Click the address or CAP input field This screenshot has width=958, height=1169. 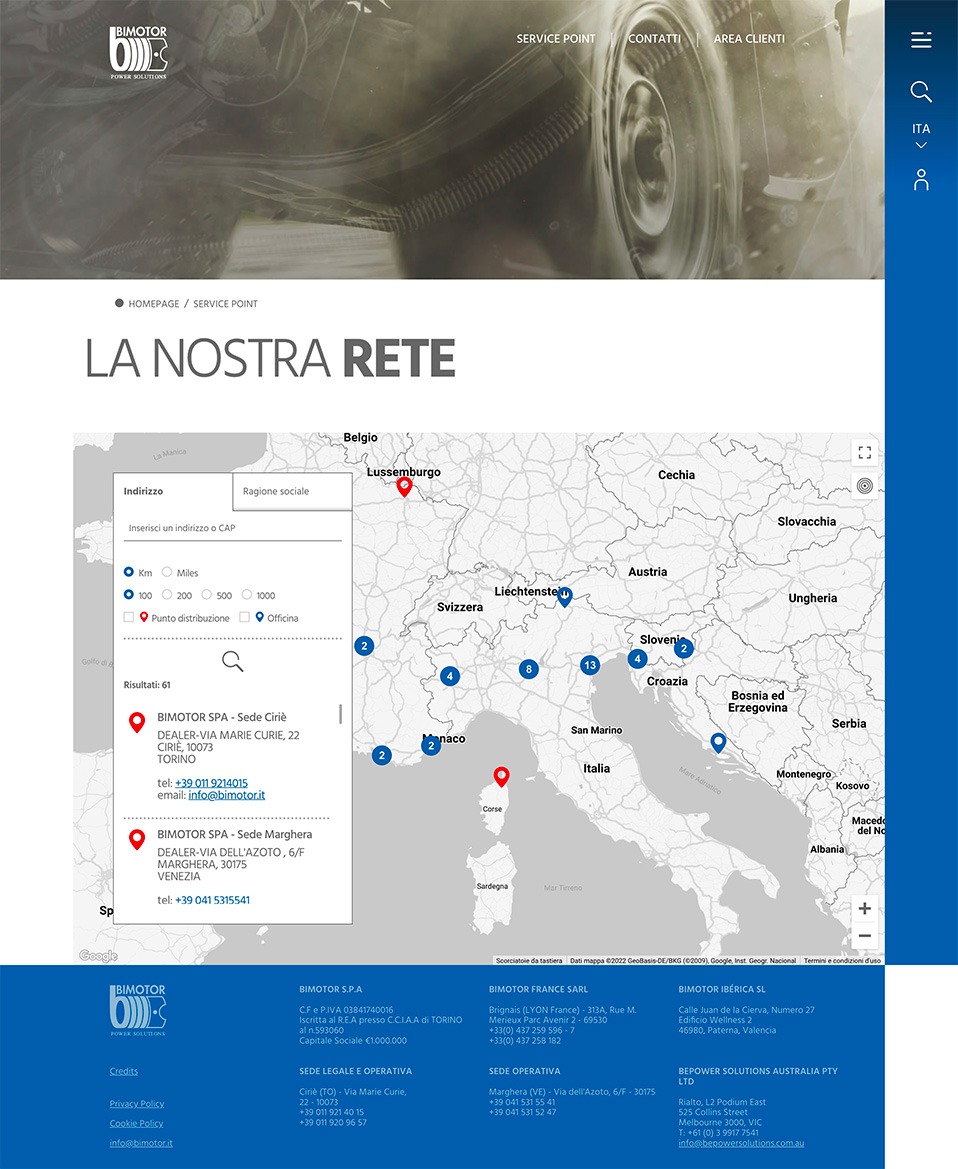[232, 528]
